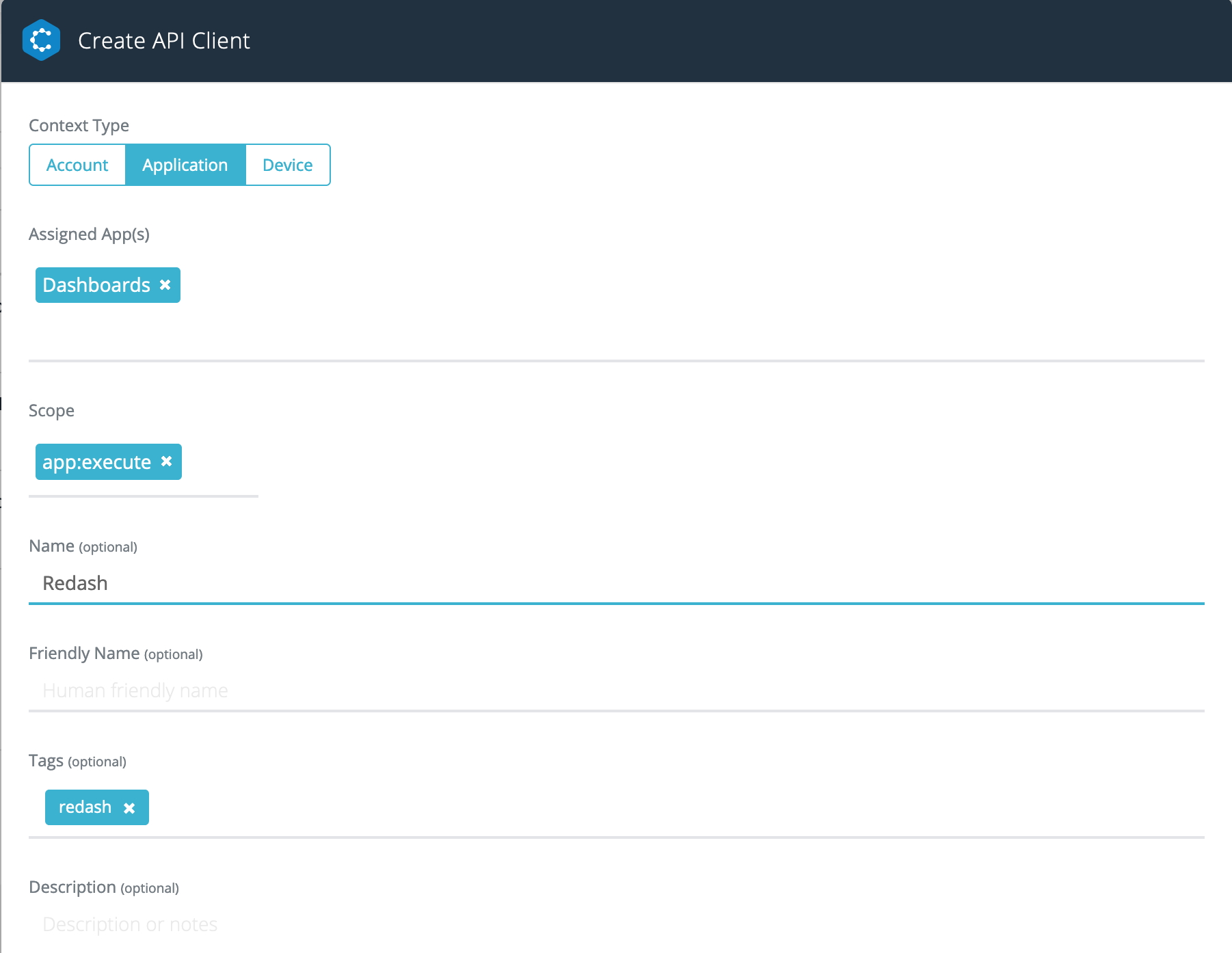Click the Dashboards tag pill
The height and width of the screenshot is (953, 1232).
(x=96, y=284)
